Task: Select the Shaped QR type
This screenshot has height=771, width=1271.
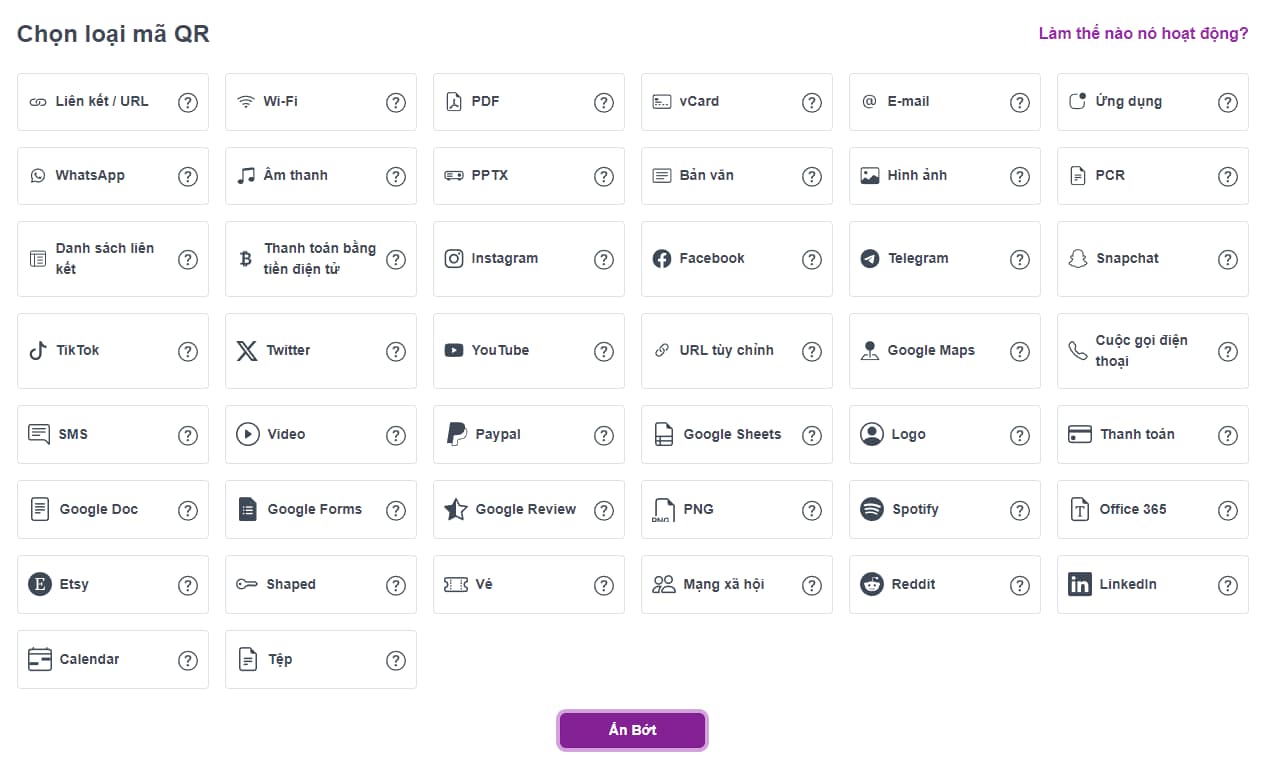Action: point(321,585)
